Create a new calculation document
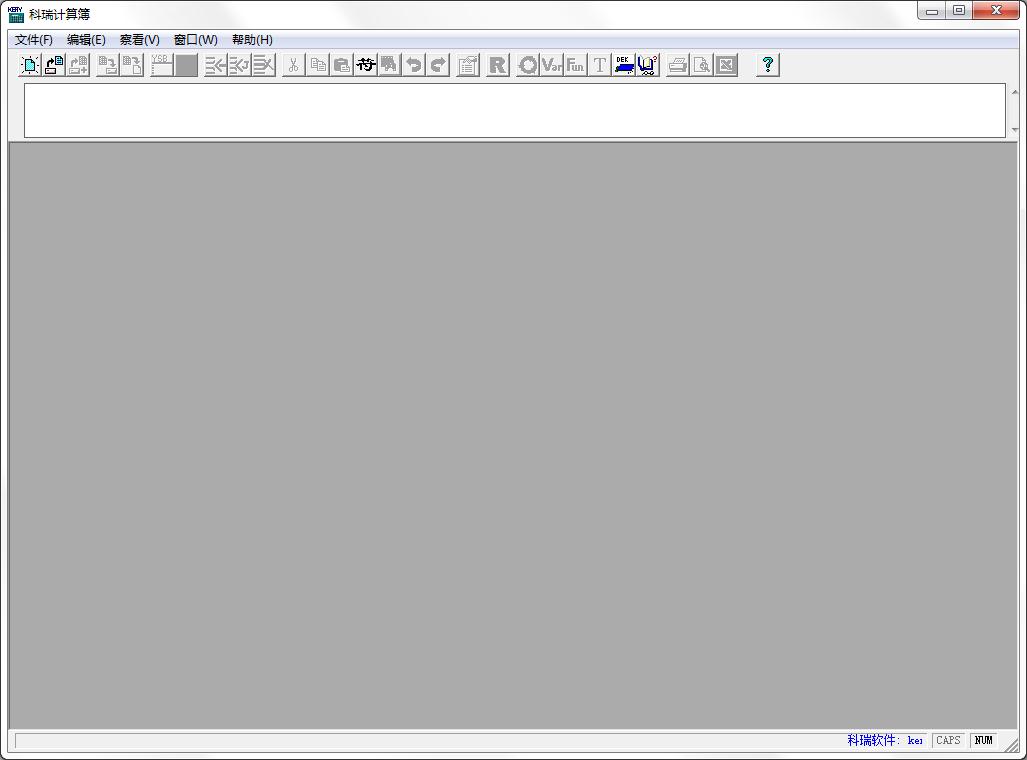 [30, 65]
